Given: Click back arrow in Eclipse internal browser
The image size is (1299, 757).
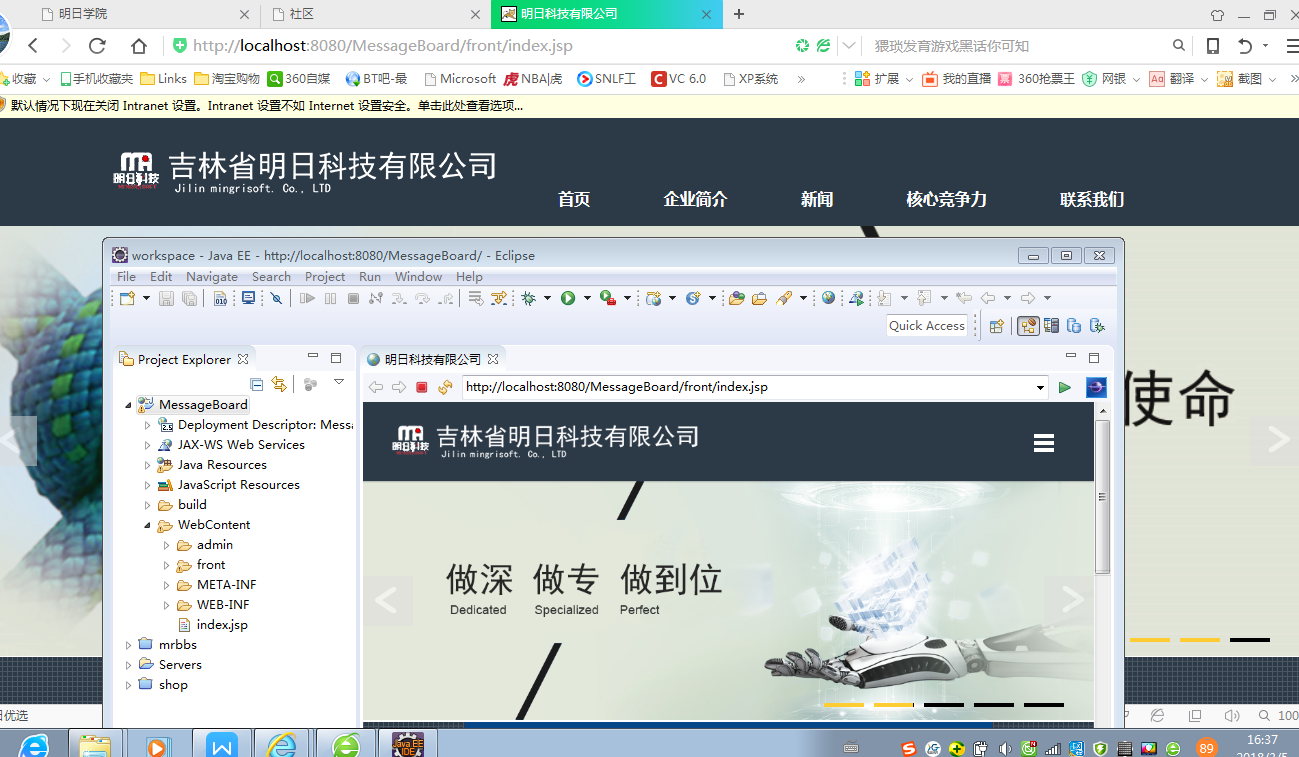Looking at the screenshot, I should click(x=376, y=387).
